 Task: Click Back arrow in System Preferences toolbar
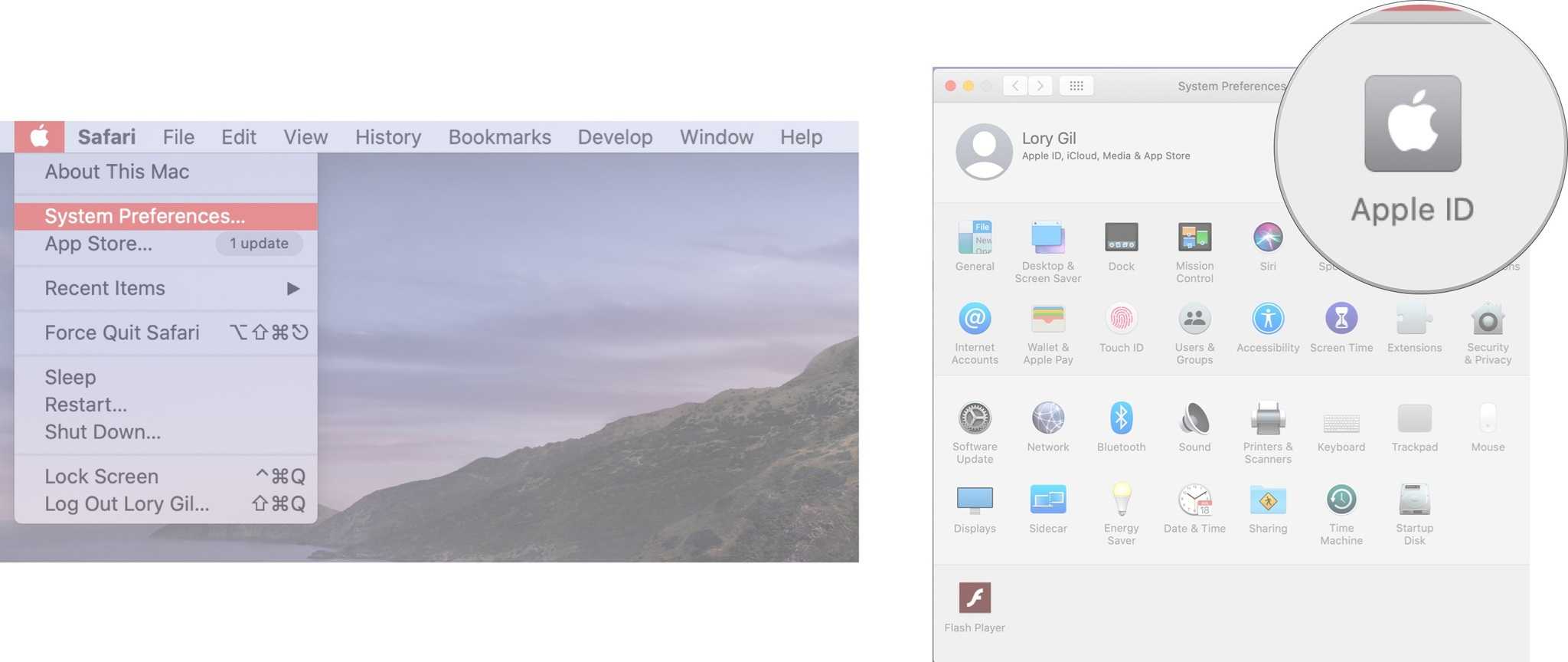point(1015,86)
